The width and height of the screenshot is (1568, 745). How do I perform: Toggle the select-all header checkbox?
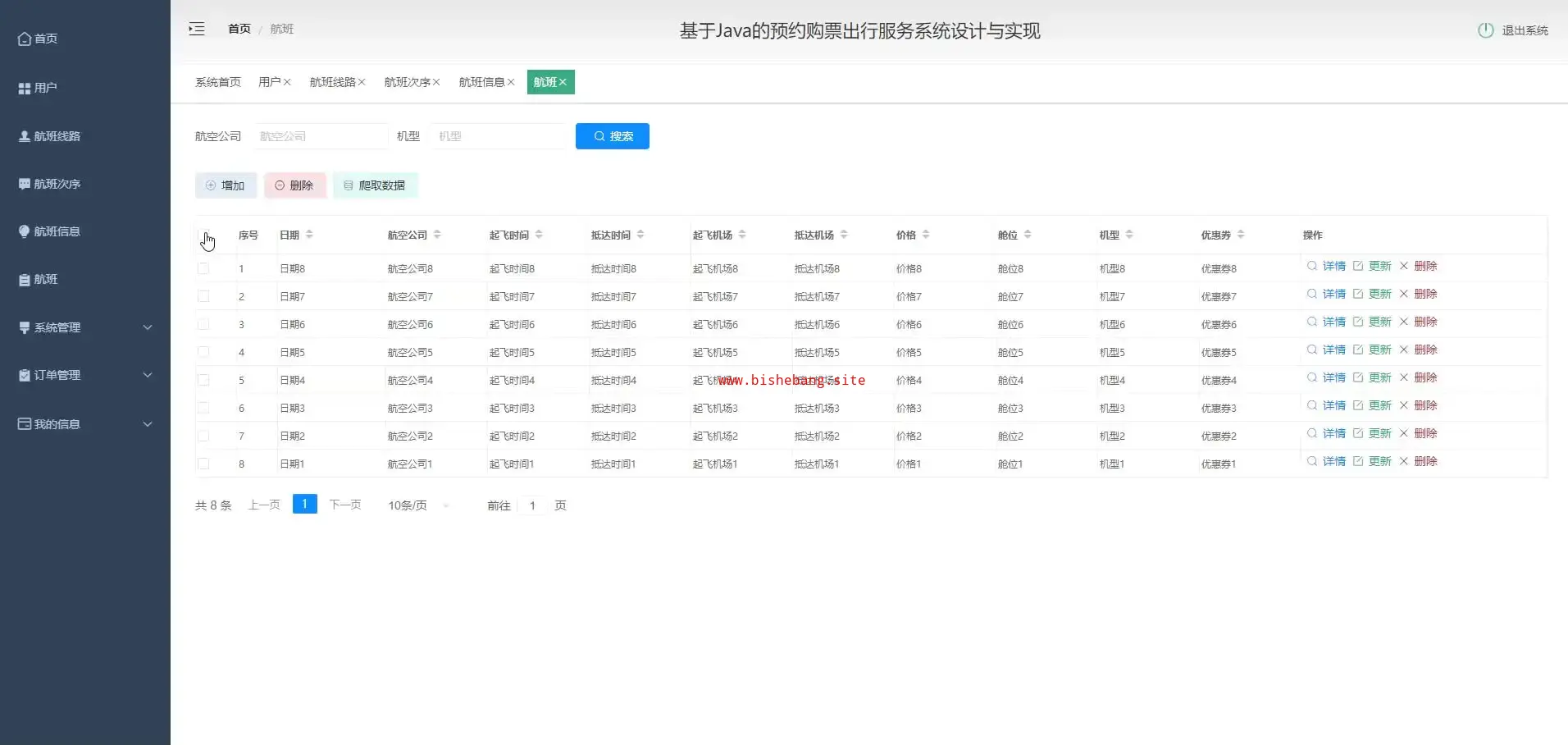tap(203, 235)
